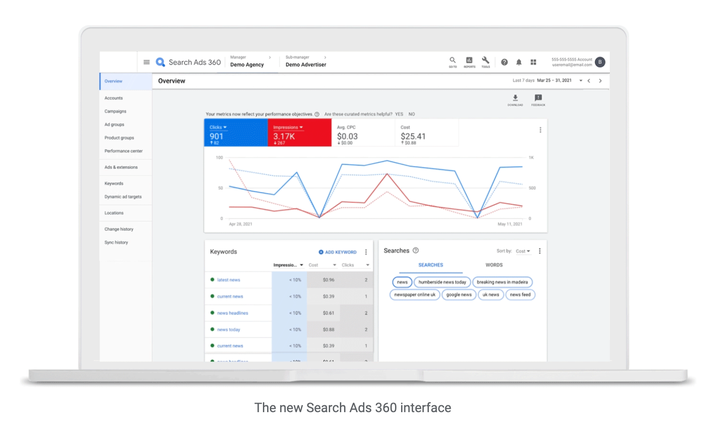Select the news search chip
The height and width of the screenshot is (440, 728).
point(403,282)
